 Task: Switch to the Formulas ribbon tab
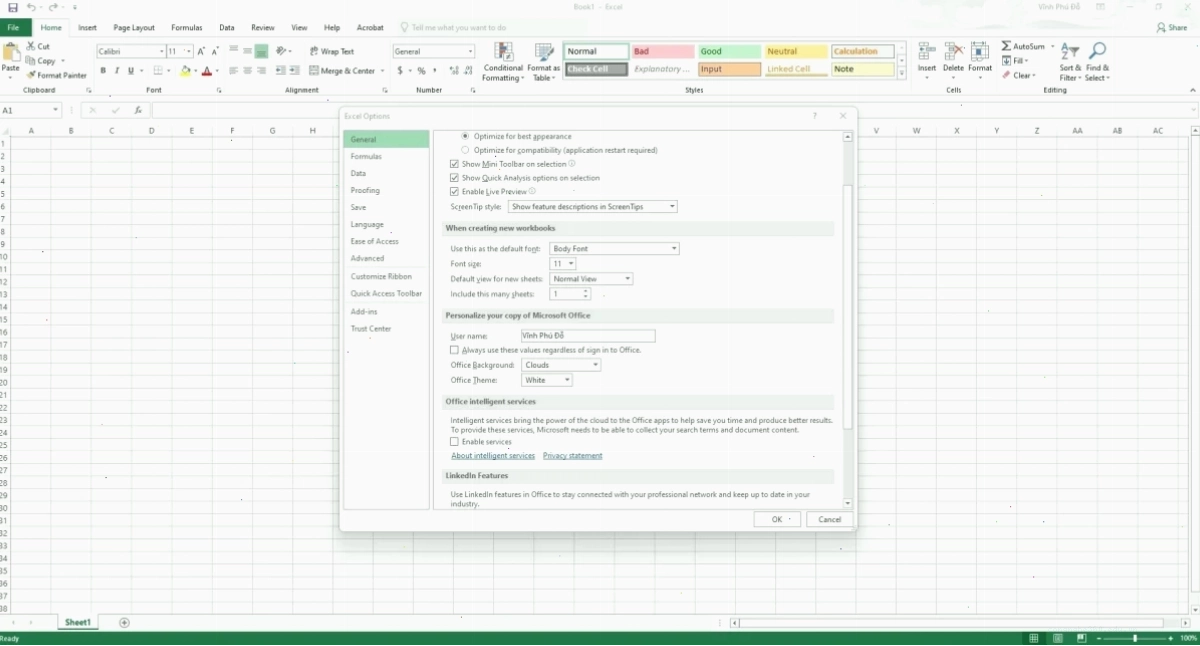[187, 28]
